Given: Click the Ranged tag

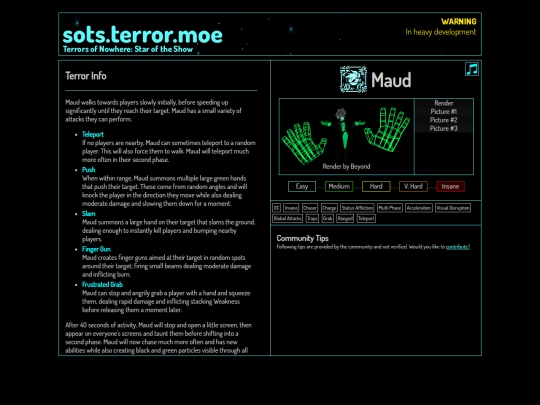Looking at the screenshot, I should 345,218.
